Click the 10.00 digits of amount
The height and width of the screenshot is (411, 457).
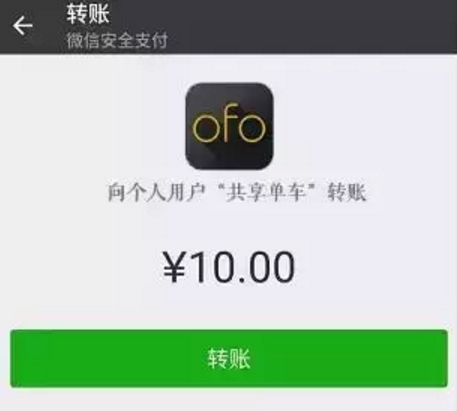pos(243,267)
